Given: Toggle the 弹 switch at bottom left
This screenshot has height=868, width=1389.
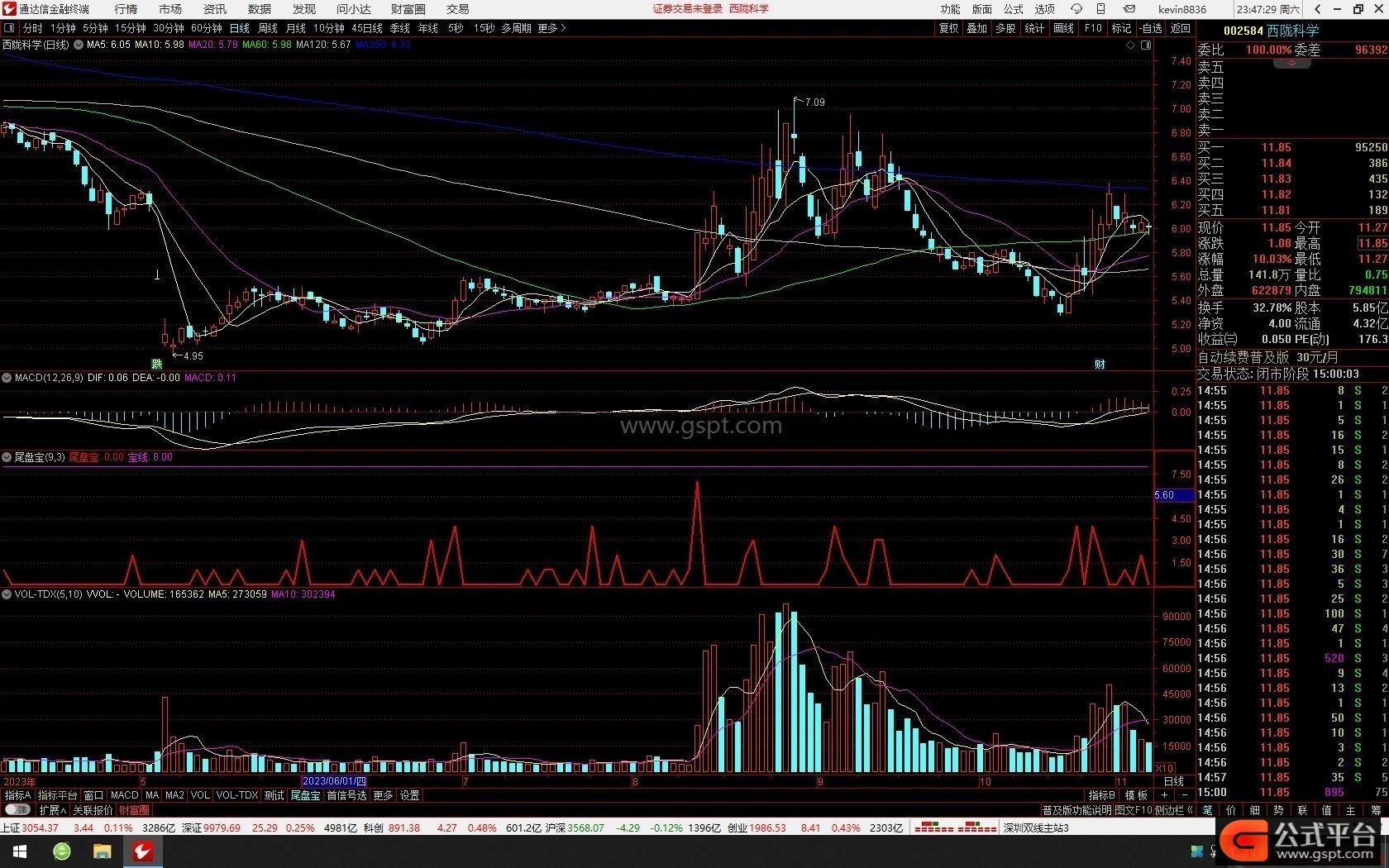Looking at the screenshot, I should click(x=17, y=809).
